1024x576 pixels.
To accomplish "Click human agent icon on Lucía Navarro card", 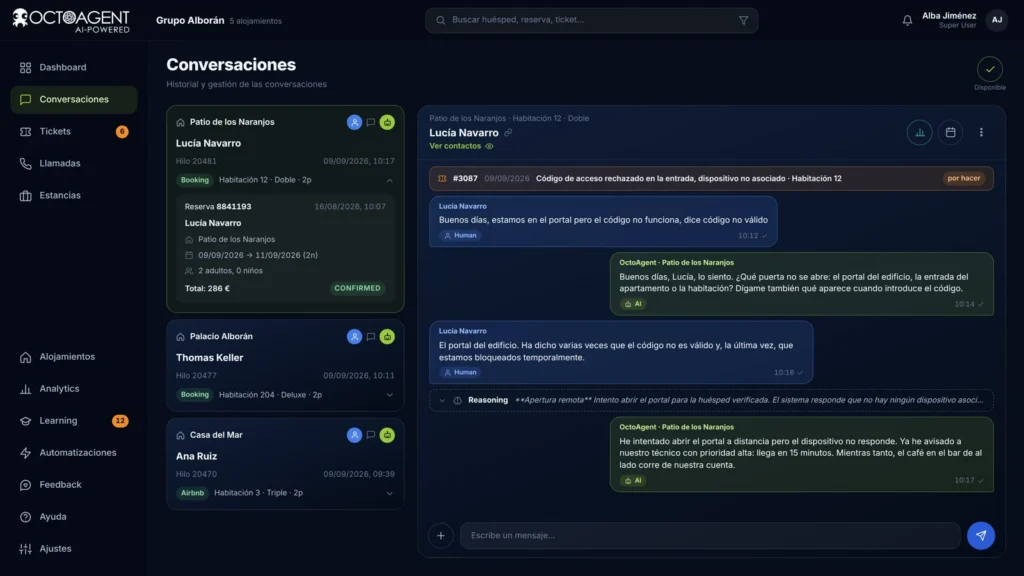I will (354, 122).
